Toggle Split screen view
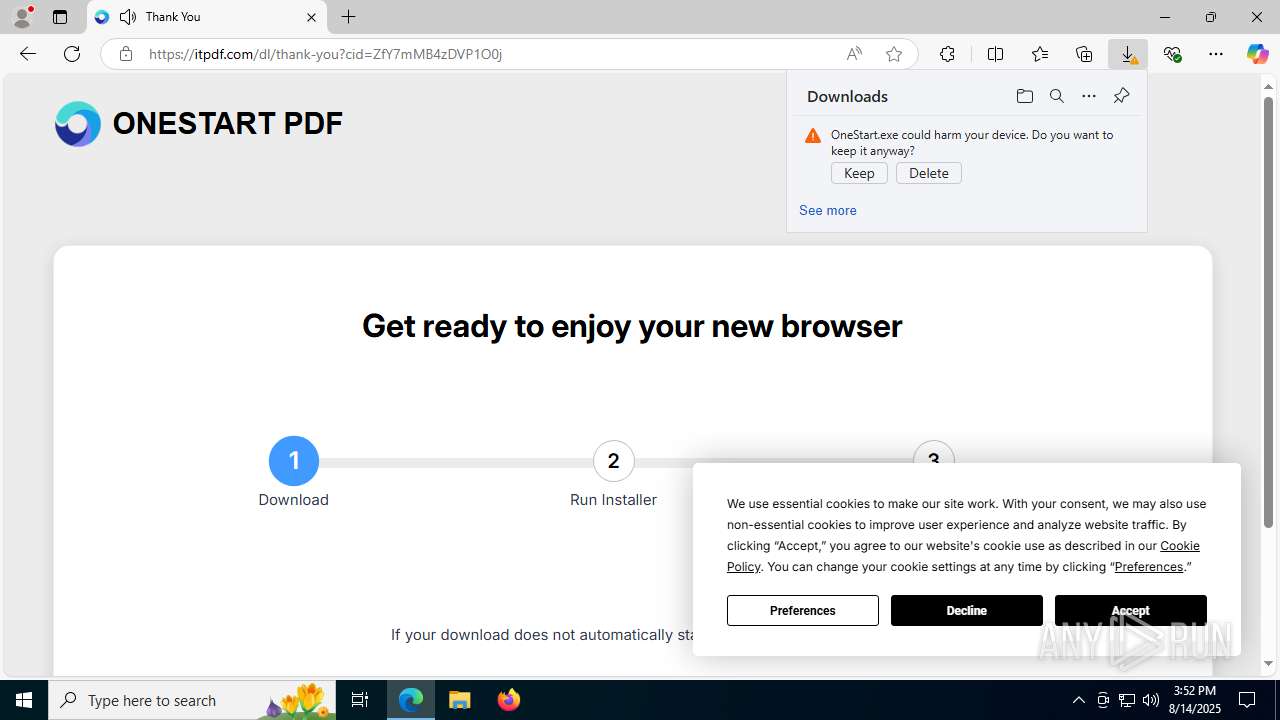The image size is (1280, 720). [995, 54]
